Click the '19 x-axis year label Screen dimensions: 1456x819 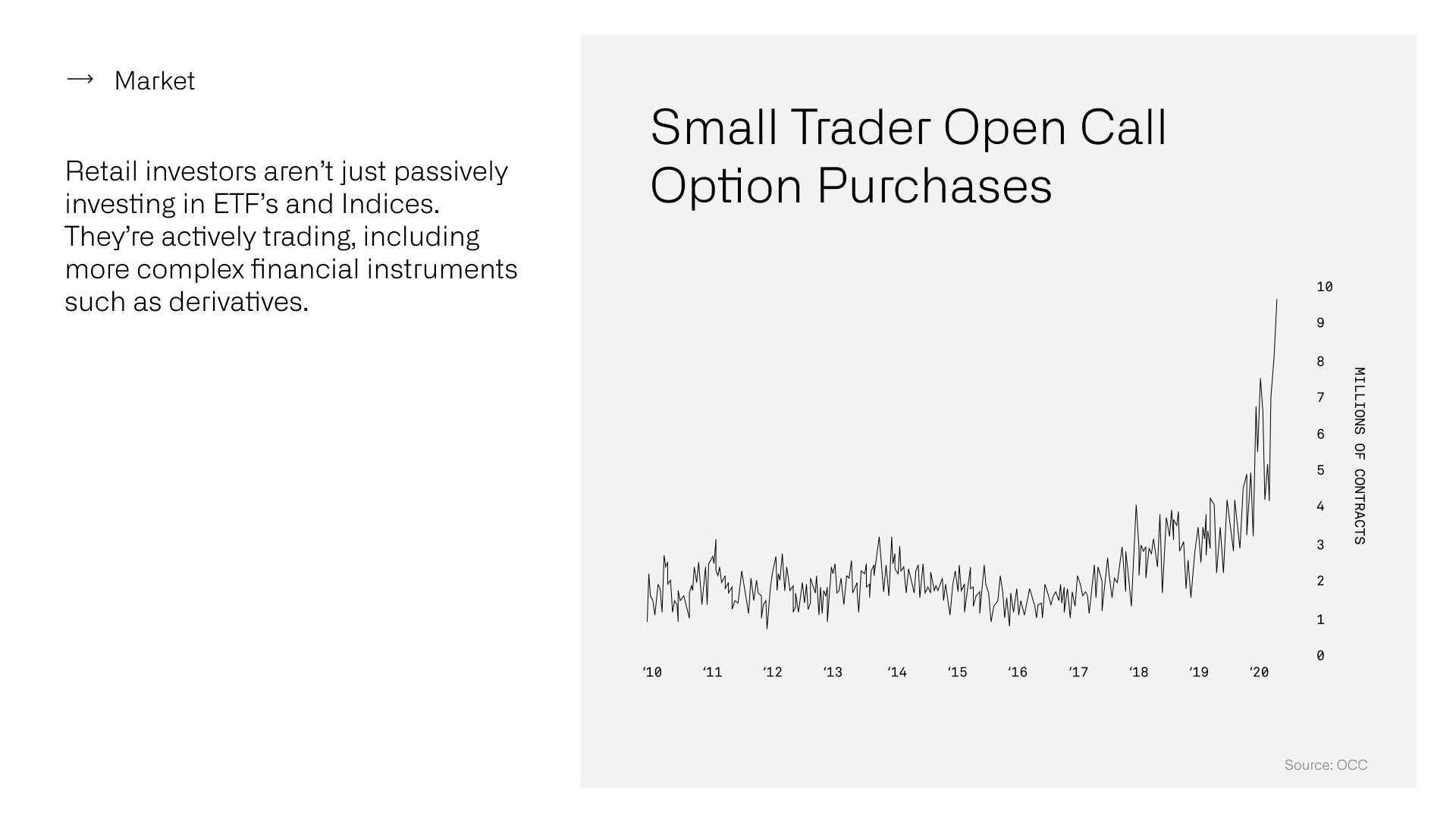(1198, 672)
